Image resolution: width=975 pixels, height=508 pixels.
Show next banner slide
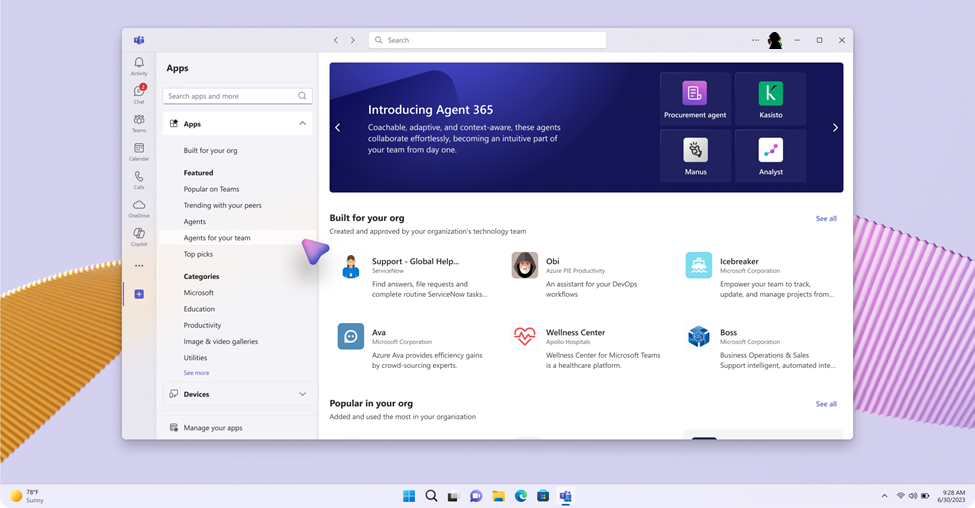coord(835,127)
